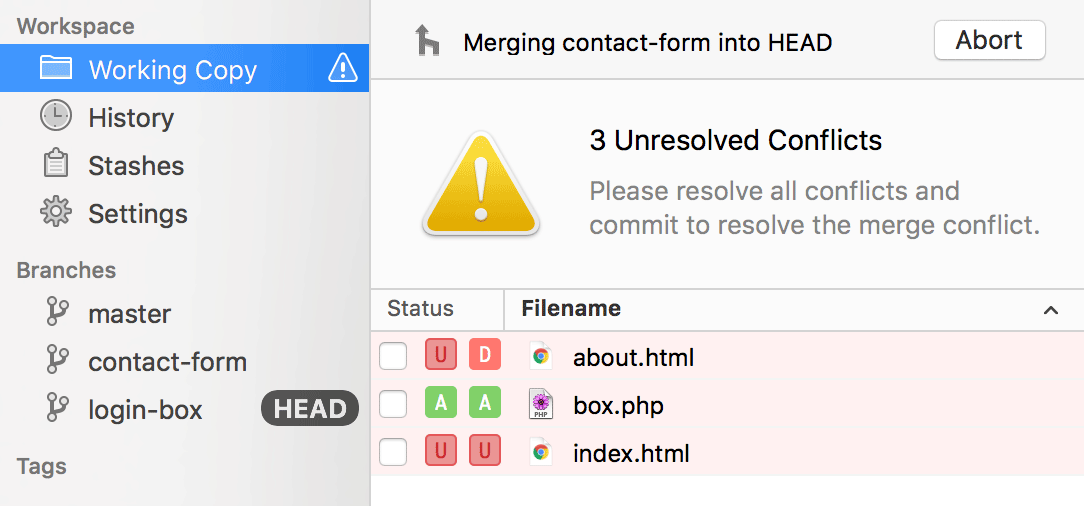Sort files by the Status column
1084x506 pixels.
pyautogui.click(x=420, y=309)
